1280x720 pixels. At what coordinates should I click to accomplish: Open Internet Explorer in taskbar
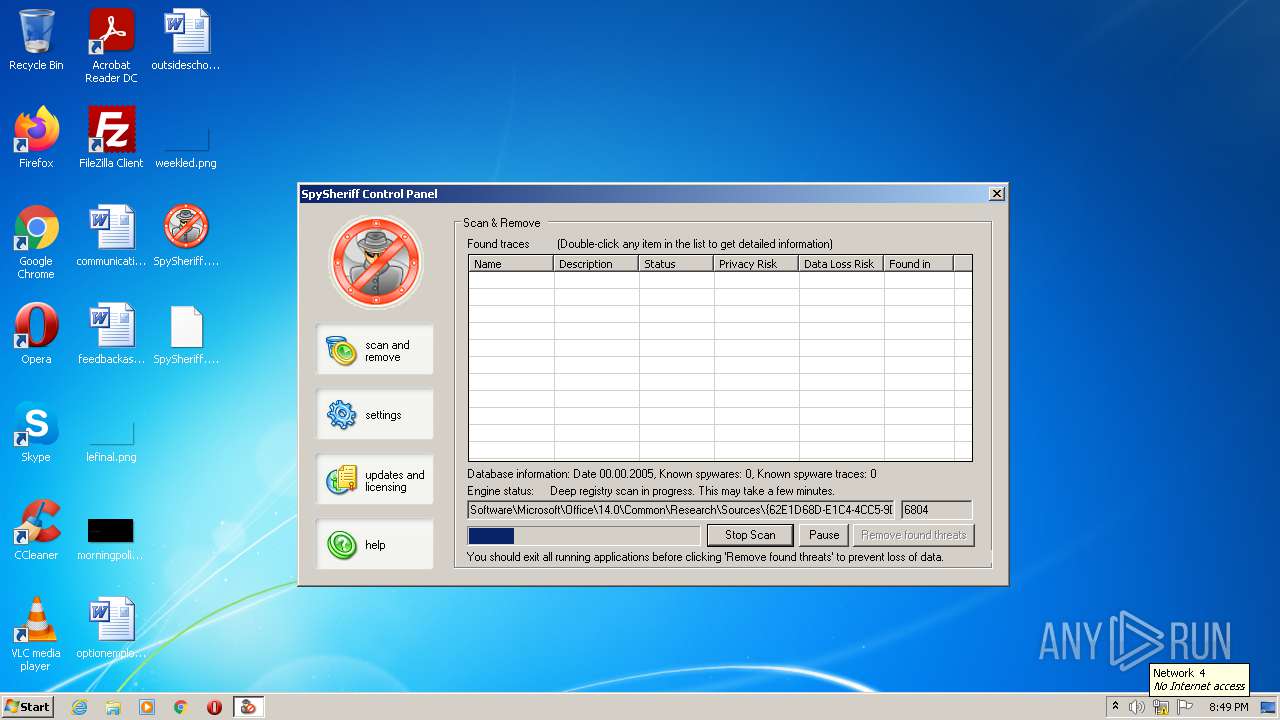click(79, 707)
